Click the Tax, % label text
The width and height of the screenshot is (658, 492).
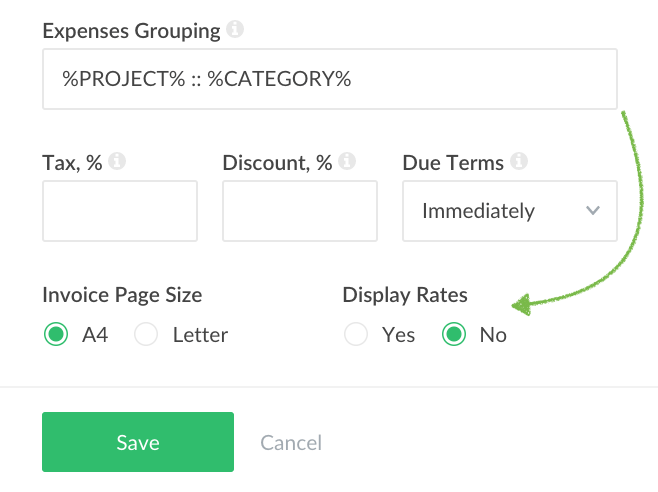[72, 162]
